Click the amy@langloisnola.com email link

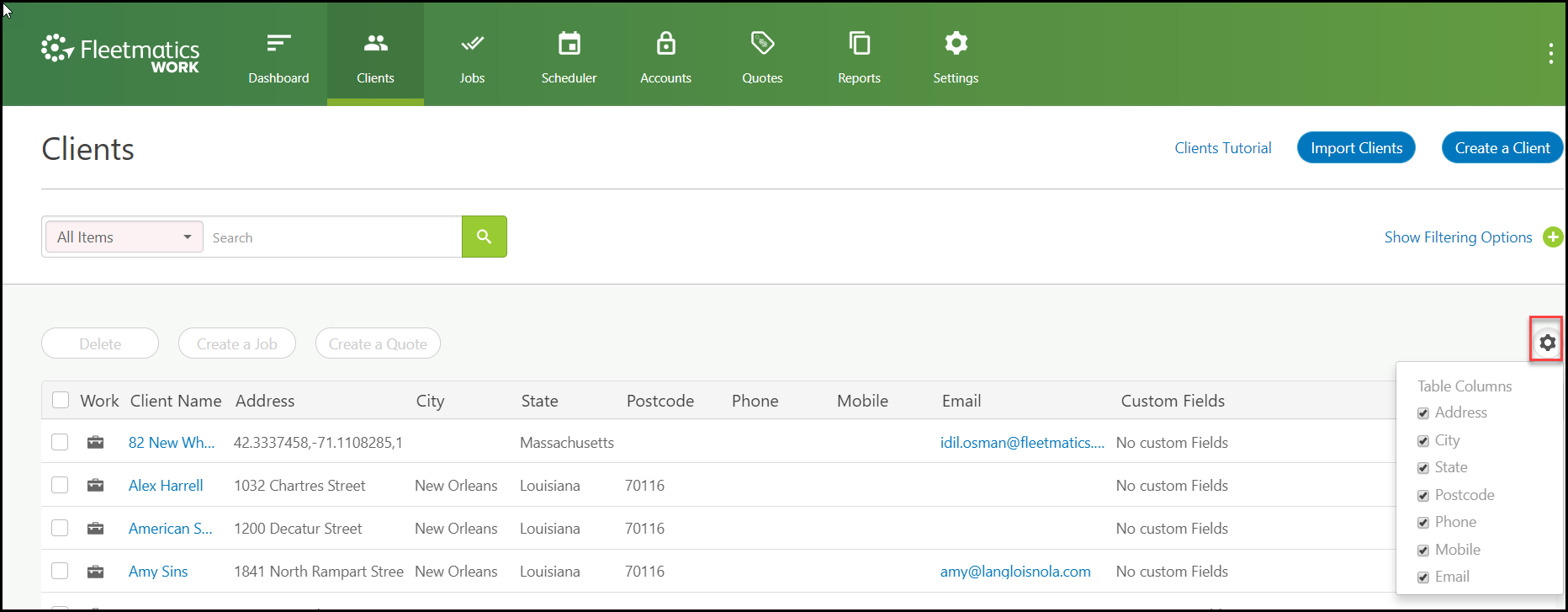point(1015,572)
